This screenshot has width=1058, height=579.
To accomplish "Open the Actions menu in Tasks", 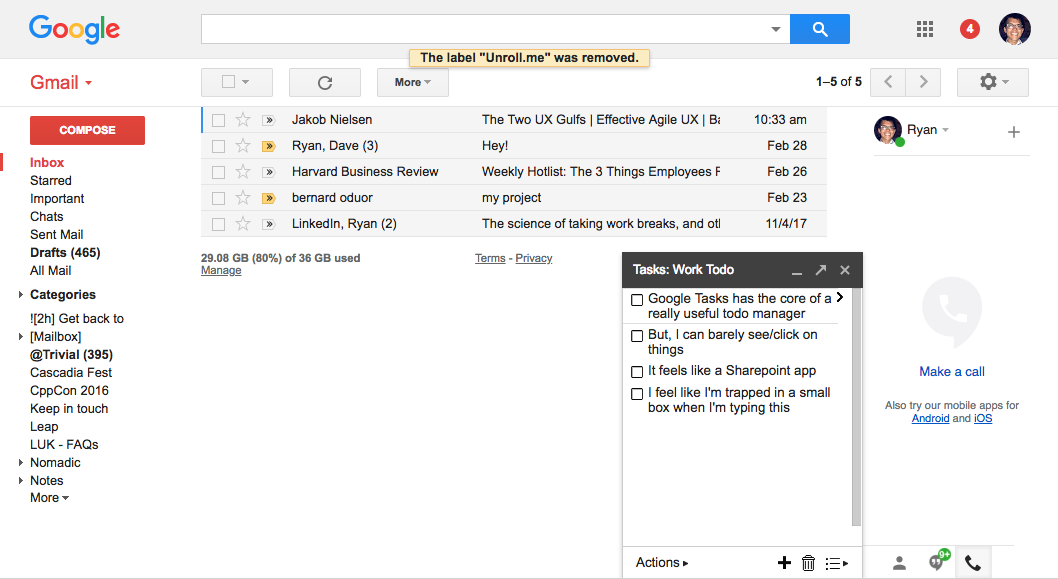I will [661, 563].
